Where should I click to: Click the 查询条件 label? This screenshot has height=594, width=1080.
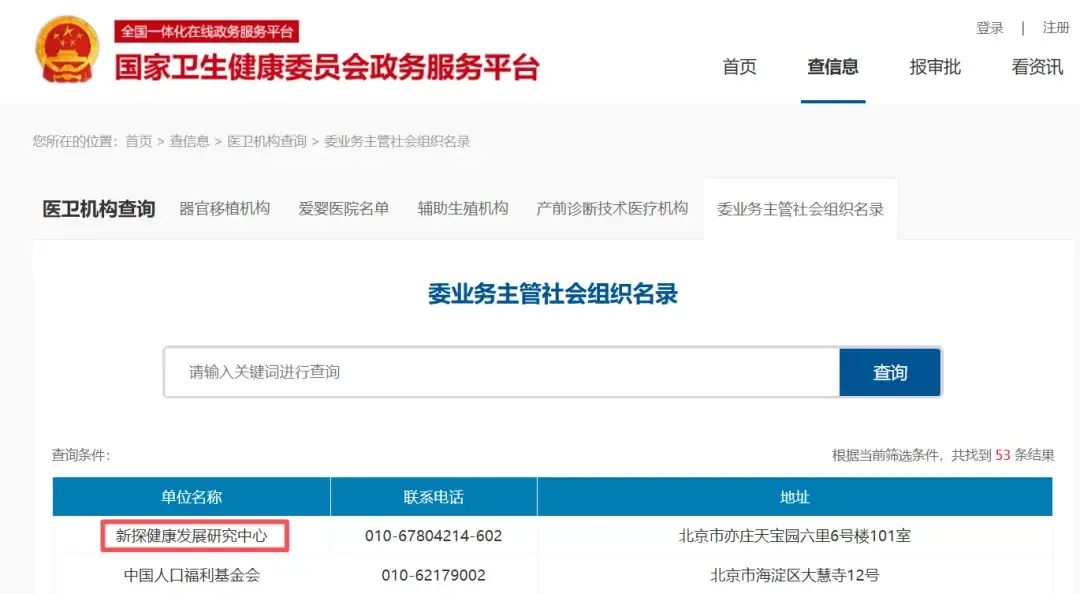(x=81, y=455)
